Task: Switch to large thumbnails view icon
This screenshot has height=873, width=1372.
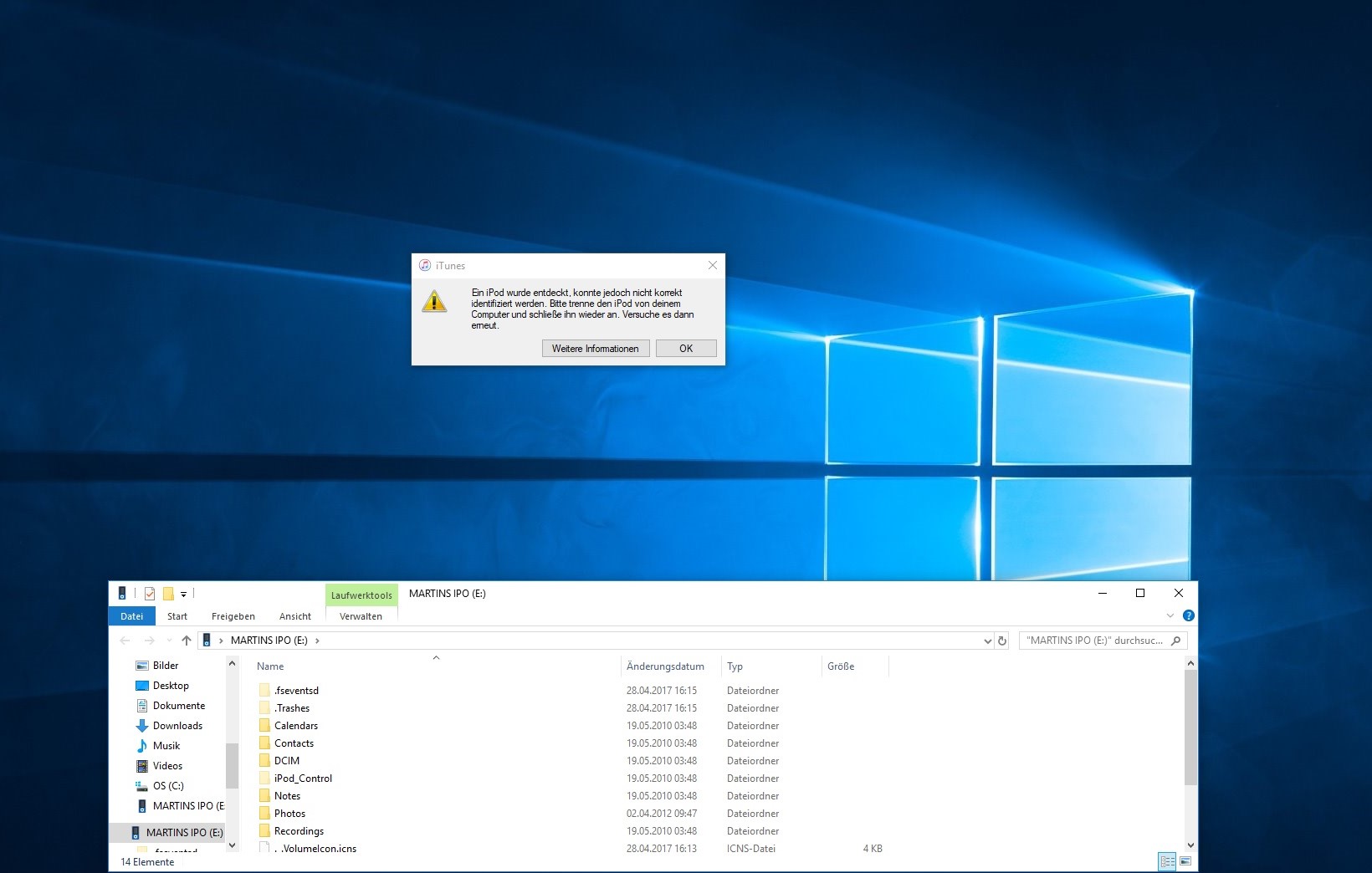Action: [1185, 861]
